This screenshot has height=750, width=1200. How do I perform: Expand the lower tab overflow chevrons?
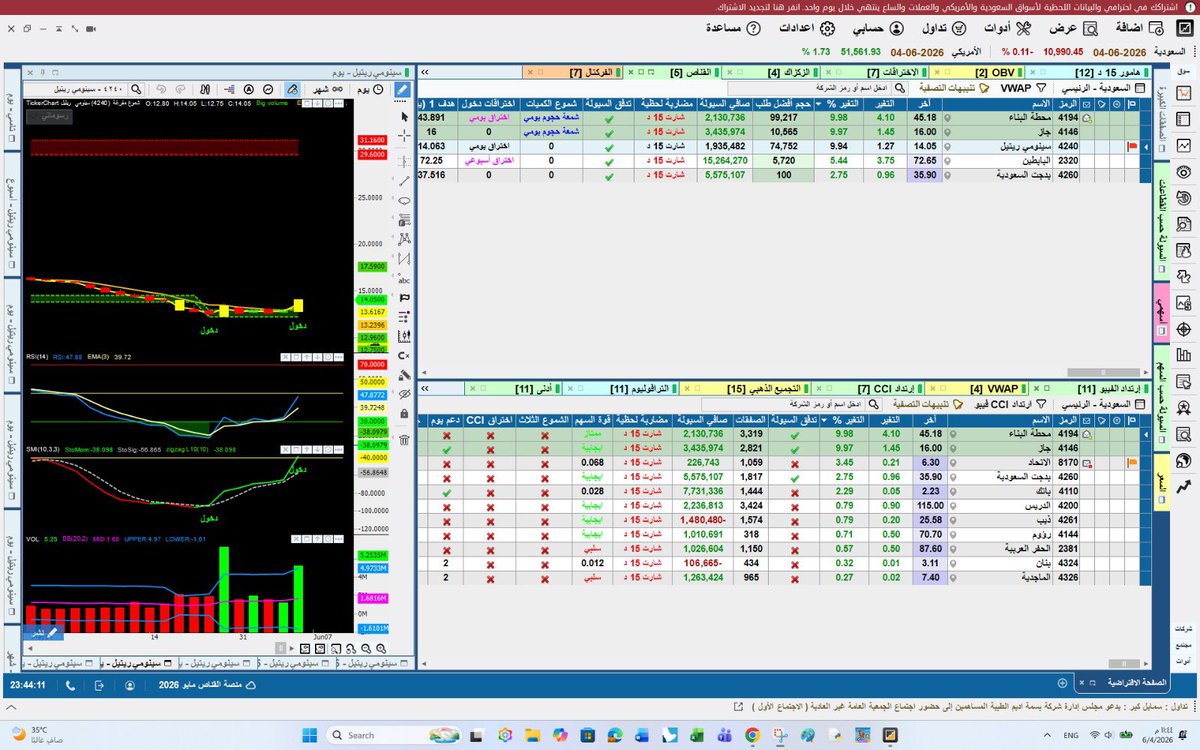tap(425, 388)
